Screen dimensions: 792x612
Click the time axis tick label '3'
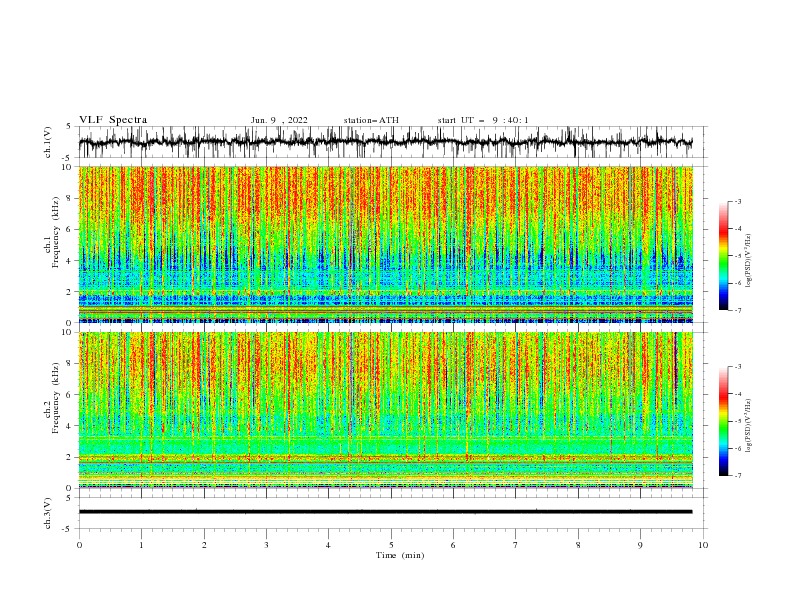(266, 545)
